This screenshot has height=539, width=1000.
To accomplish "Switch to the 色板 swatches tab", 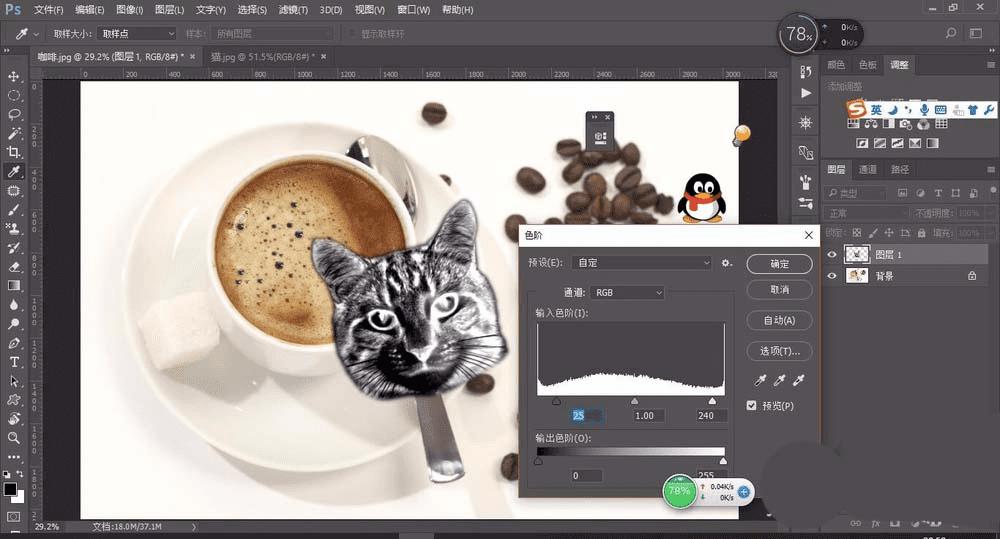I will [x=868, y=64].
